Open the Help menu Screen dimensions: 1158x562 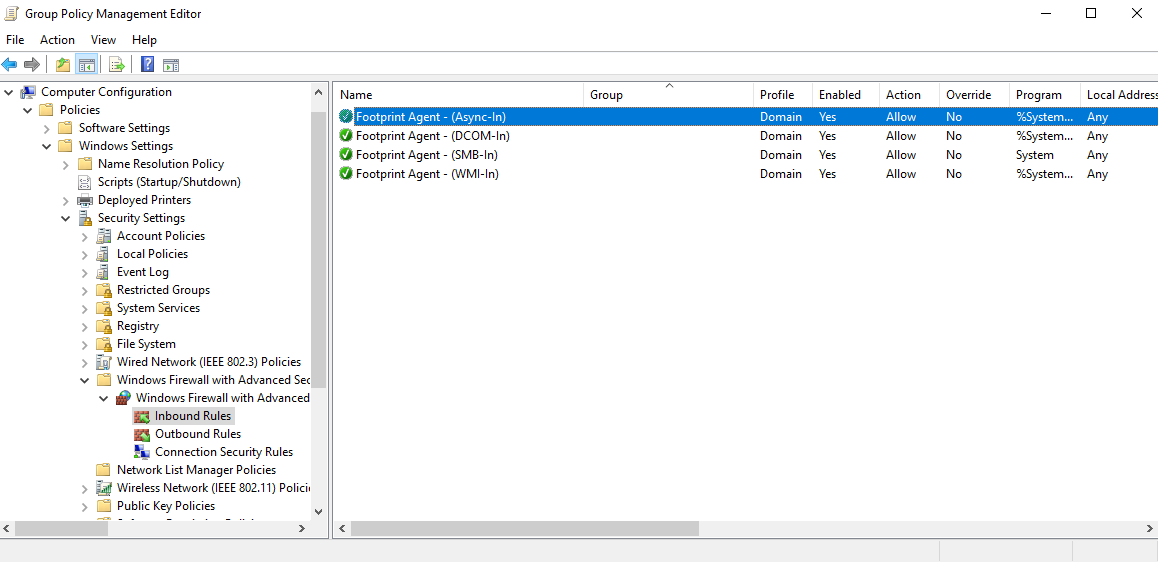[x=144, y=40]
